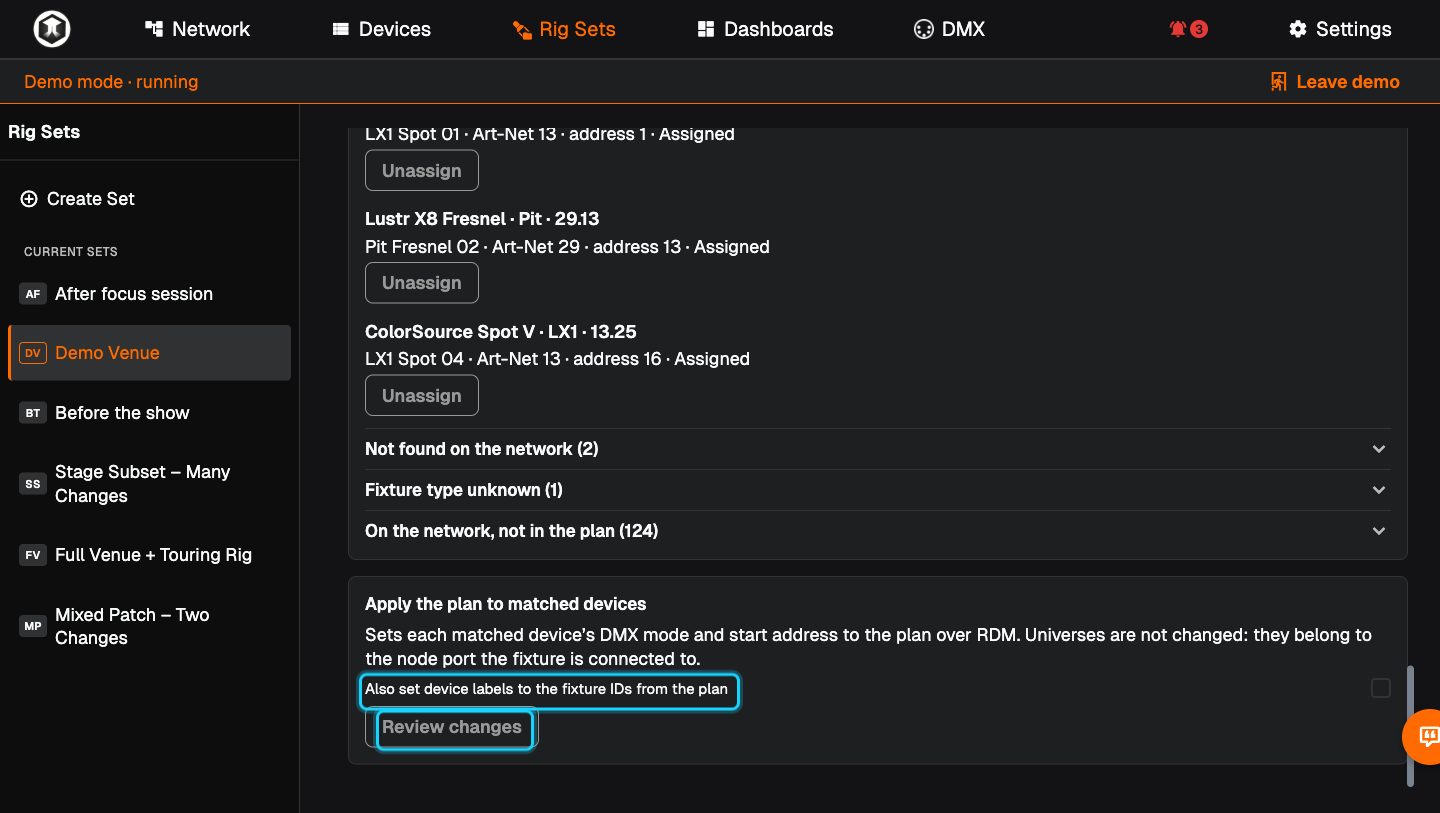
Task: Click the Review changes button
Action: [x=452, y=727]
